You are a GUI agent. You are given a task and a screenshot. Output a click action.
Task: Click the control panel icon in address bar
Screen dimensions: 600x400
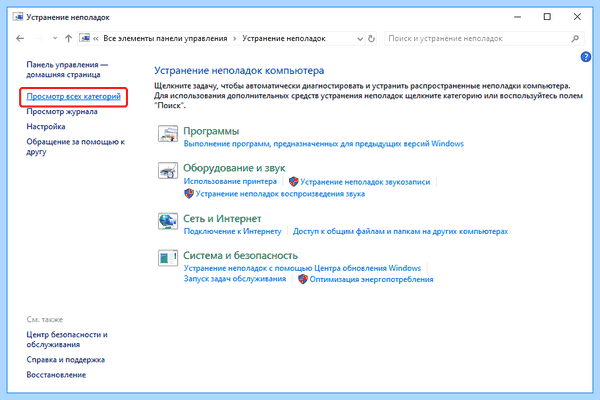[85, 38]
